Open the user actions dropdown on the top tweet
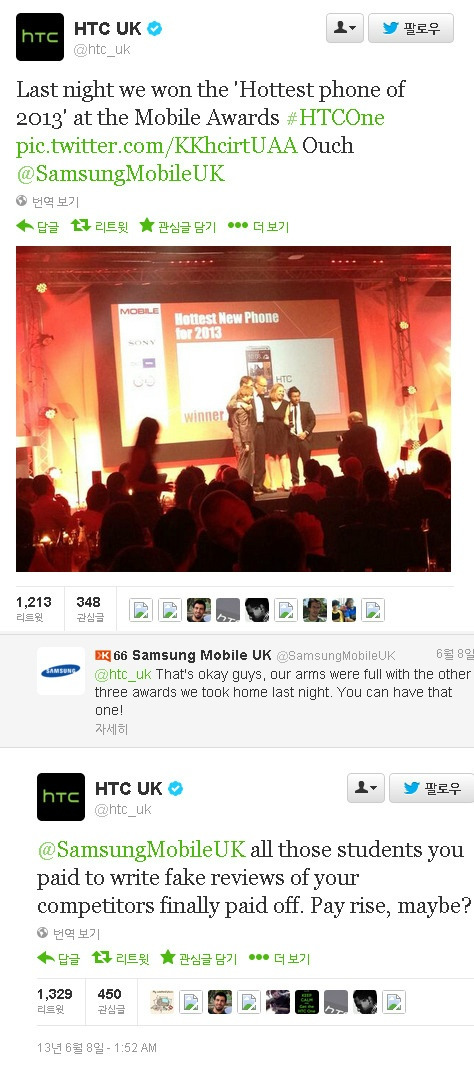 tap(344, 28)
